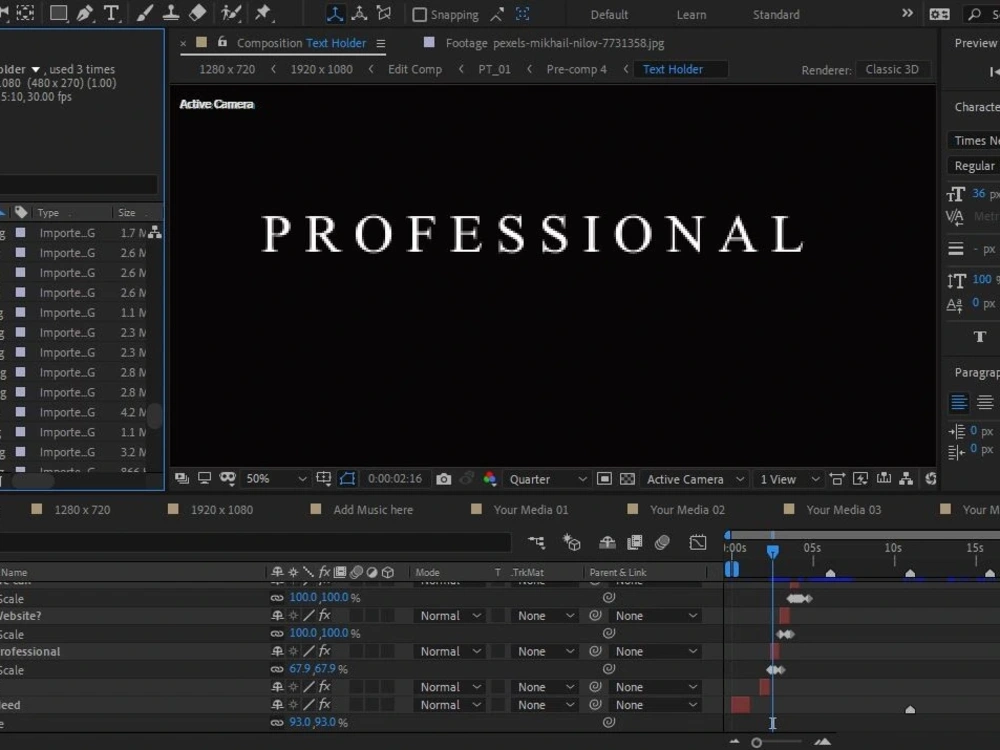Toggle hide shy layers icon
Image resolution: width=1000 pixels, height=750 pixels.
tap(607, 543)
